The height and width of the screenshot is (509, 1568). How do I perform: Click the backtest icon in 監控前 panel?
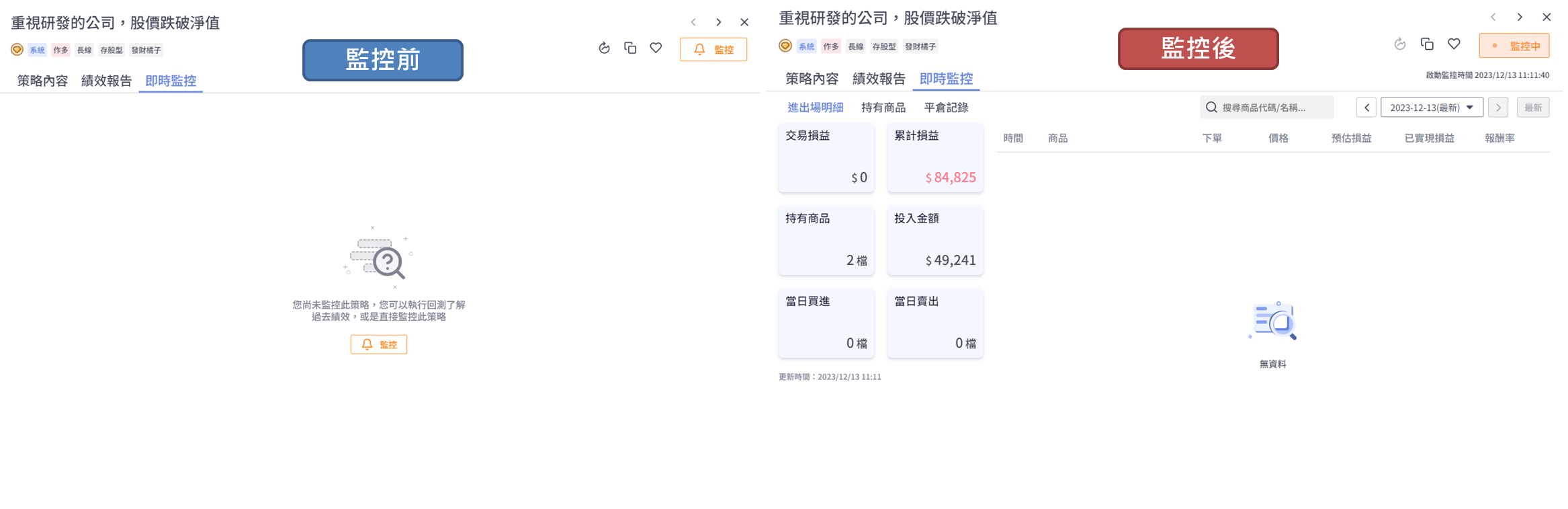tap(604, 48)
